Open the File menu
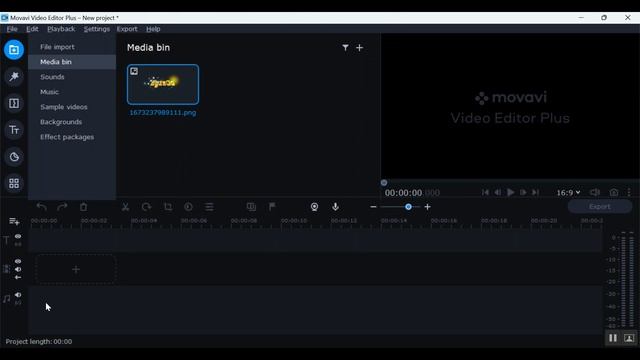Viewport: 640px width, 360px height. [12, 29]
